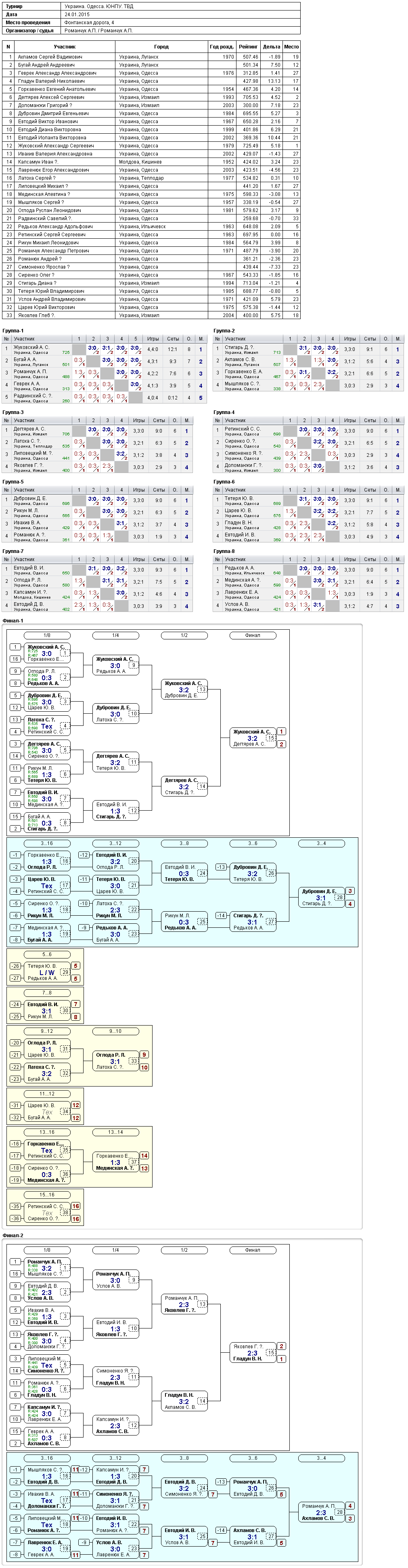Click the '9...10' placement round label
The height and width of the screenshot is (1568, 408).
115,1031
